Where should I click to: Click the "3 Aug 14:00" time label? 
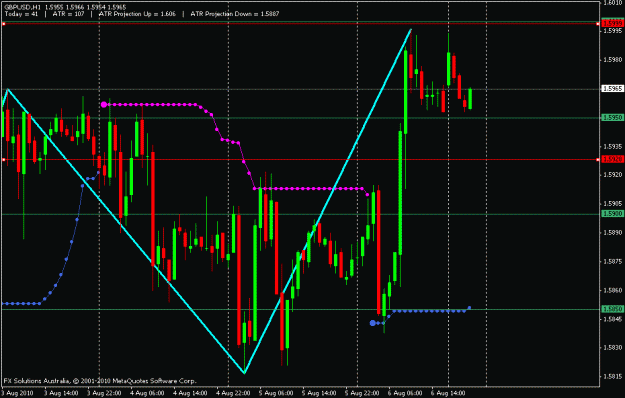click(61, 393)
